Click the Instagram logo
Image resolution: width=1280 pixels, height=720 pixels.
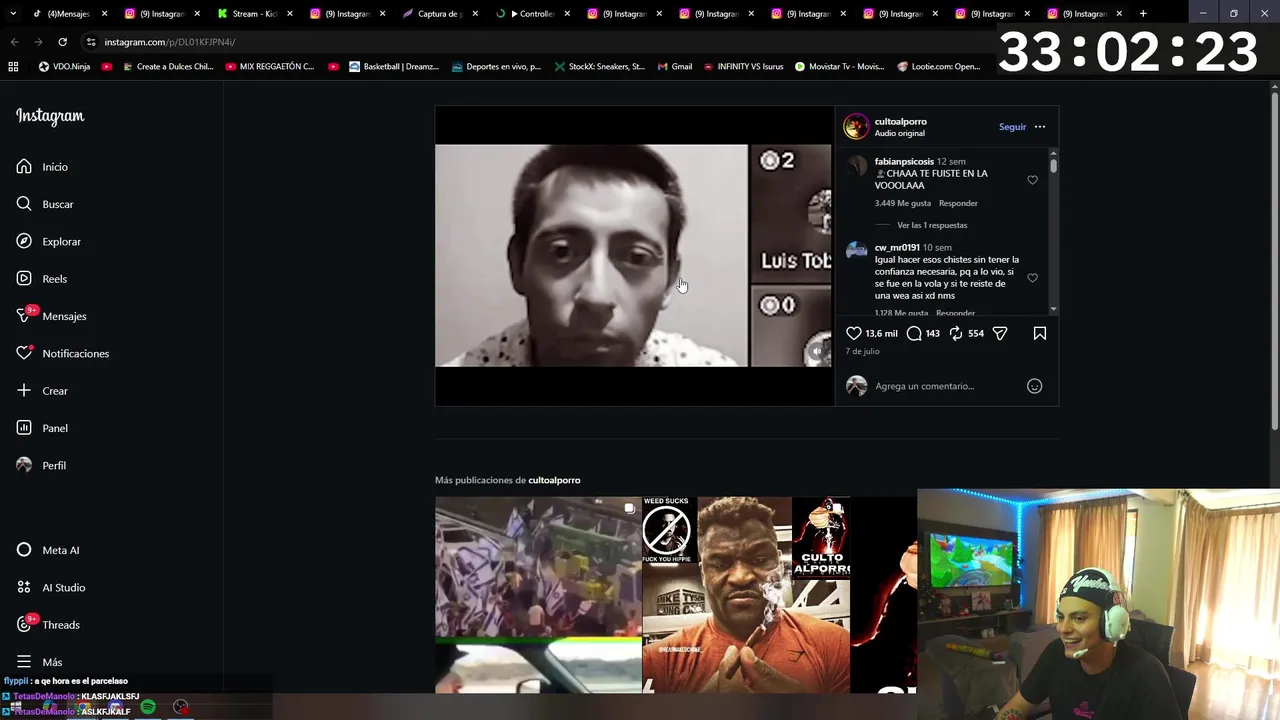(x=50, y=116)
